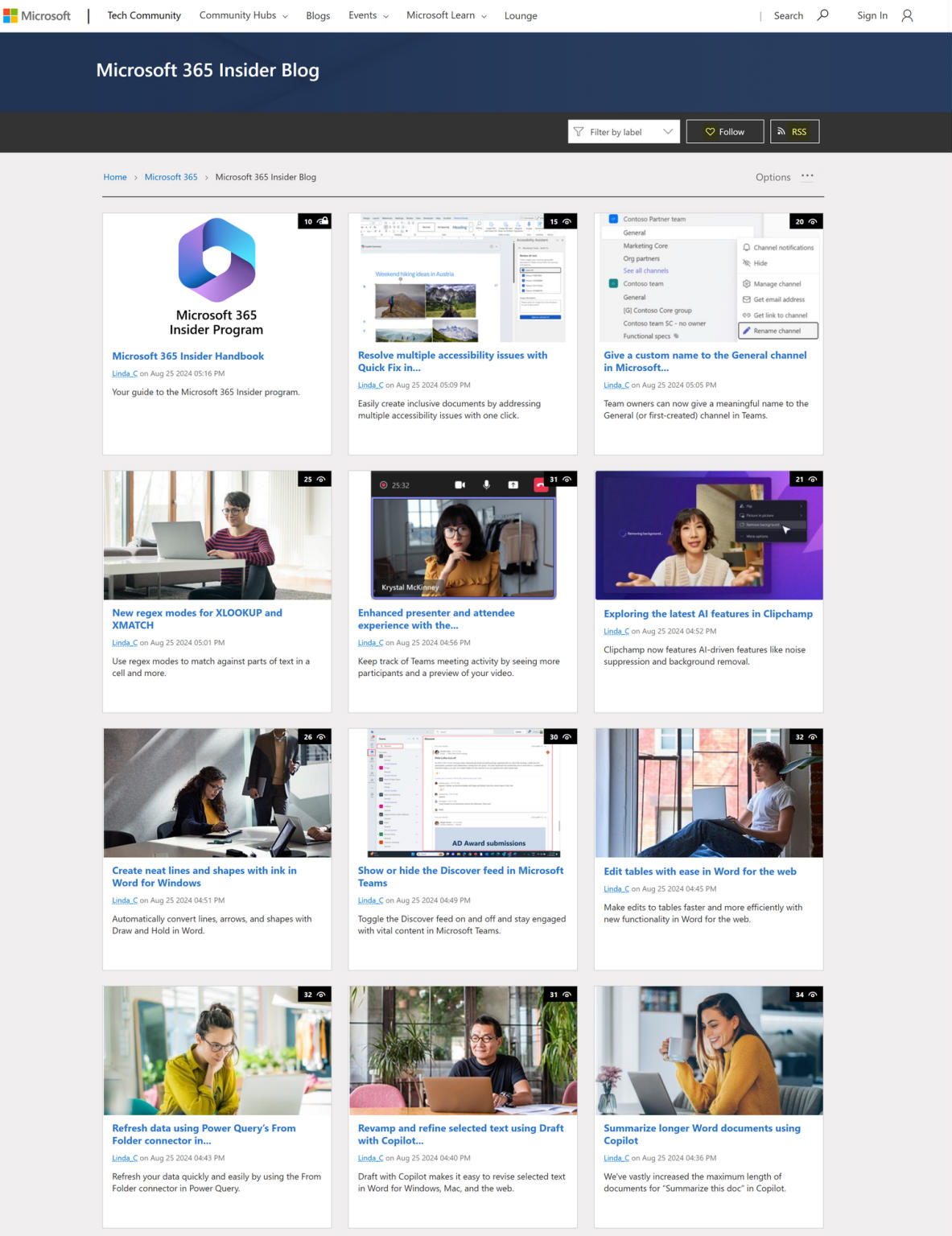Open Create neat lines and shapes article
This screenshot has width=952, height=1236.
[x=204, y=876]
